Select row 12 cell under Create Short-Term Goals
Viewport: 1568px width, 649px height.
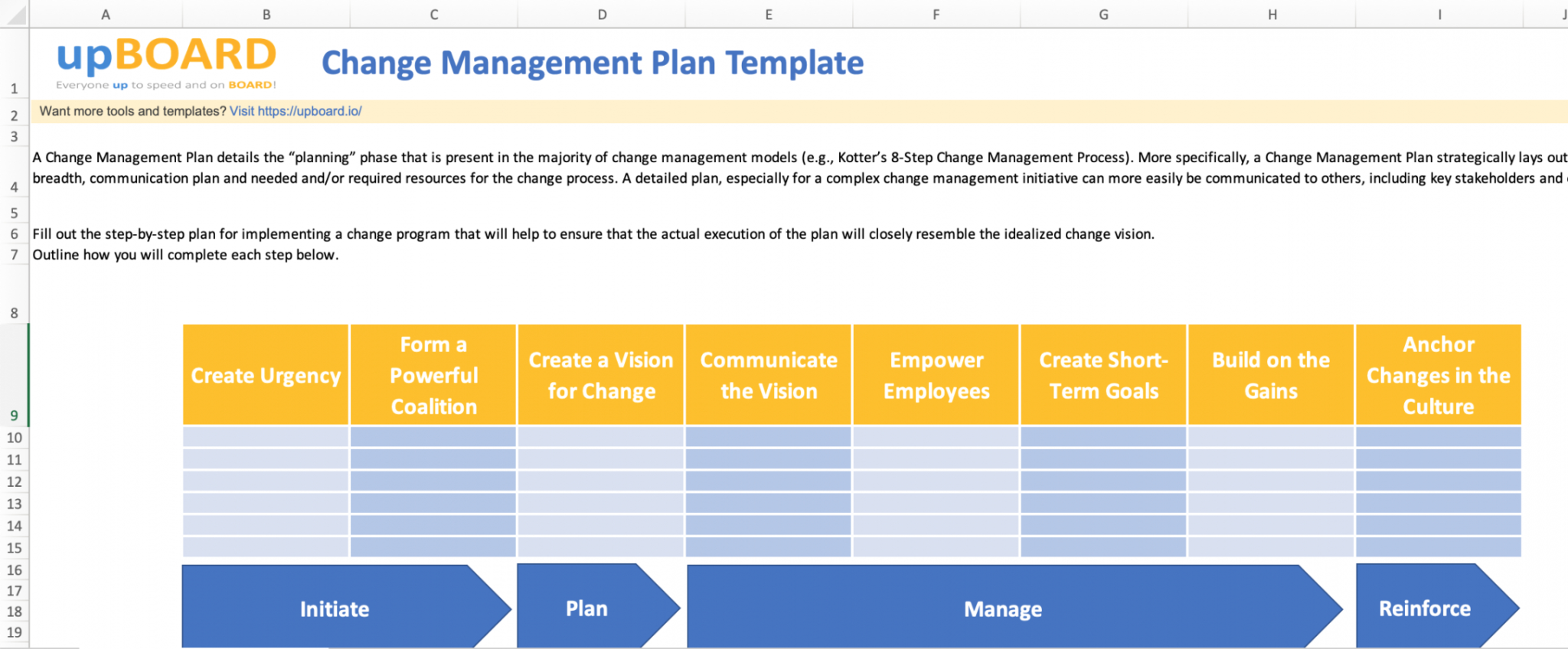click(1103, 481)
